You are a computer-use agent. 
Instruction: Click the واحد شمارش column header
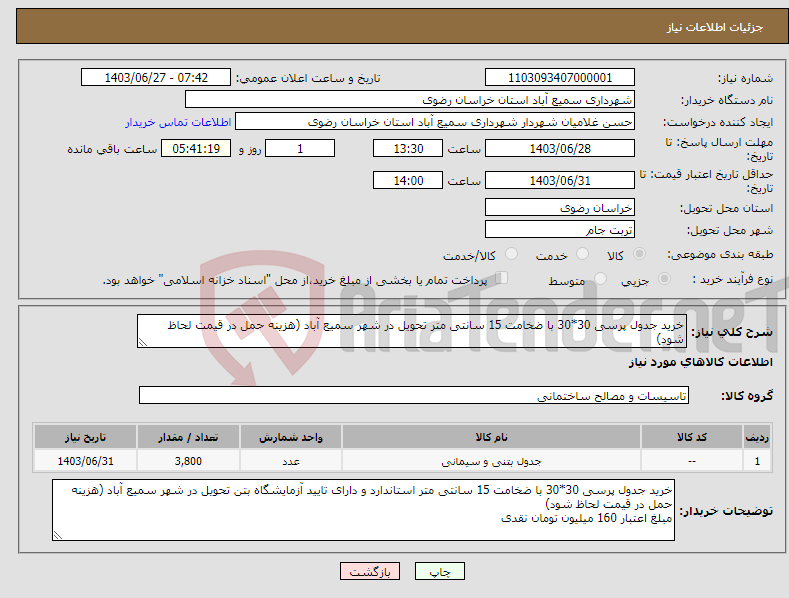291,437
